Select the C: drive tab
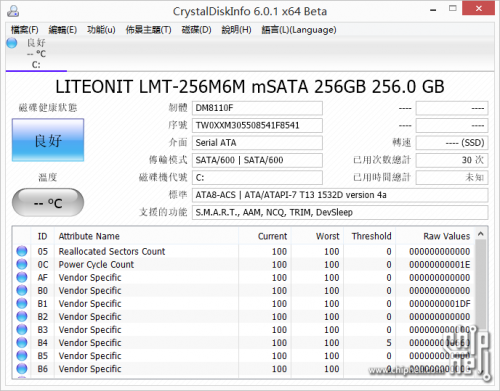Viewport: 500px width, 391px height. coord(36,54)
